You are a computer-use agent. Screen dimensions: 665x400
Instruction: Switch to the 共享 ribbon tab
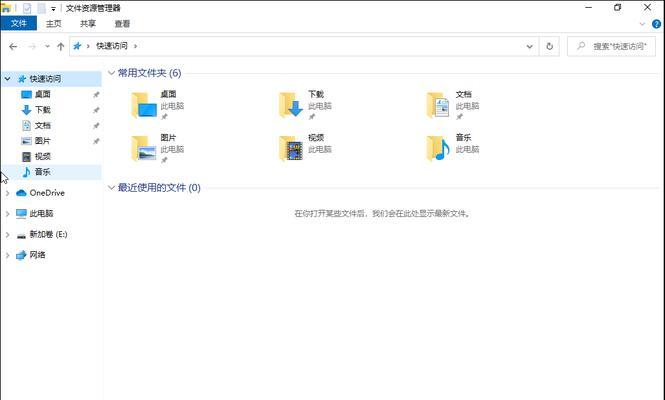[x=88, y=24]
